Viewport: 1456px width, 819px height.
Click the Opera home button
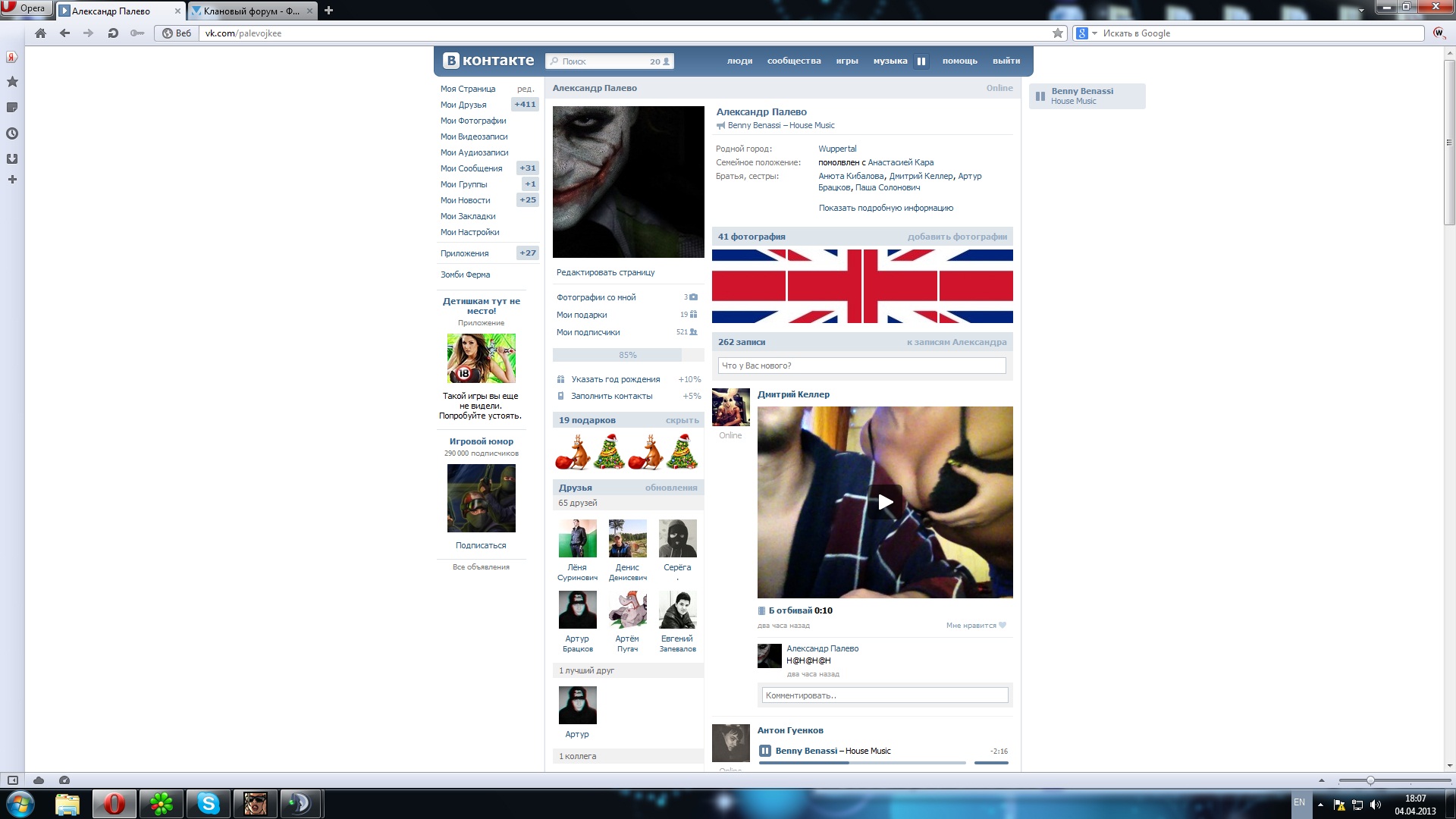pos(41,33)
